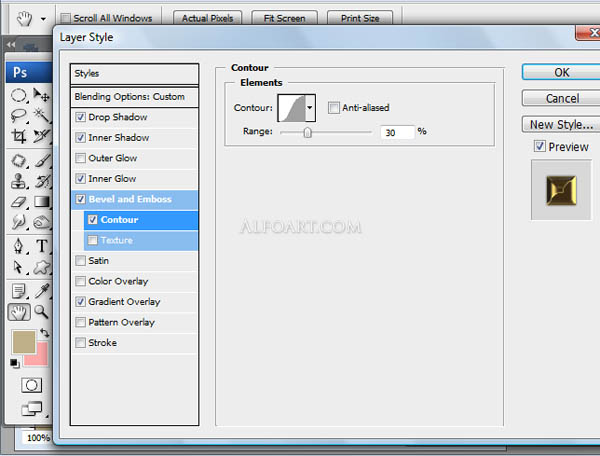Open Hand tool preset picker dropdown
This screenshot has height=456, width=600.
click(43, 18)
